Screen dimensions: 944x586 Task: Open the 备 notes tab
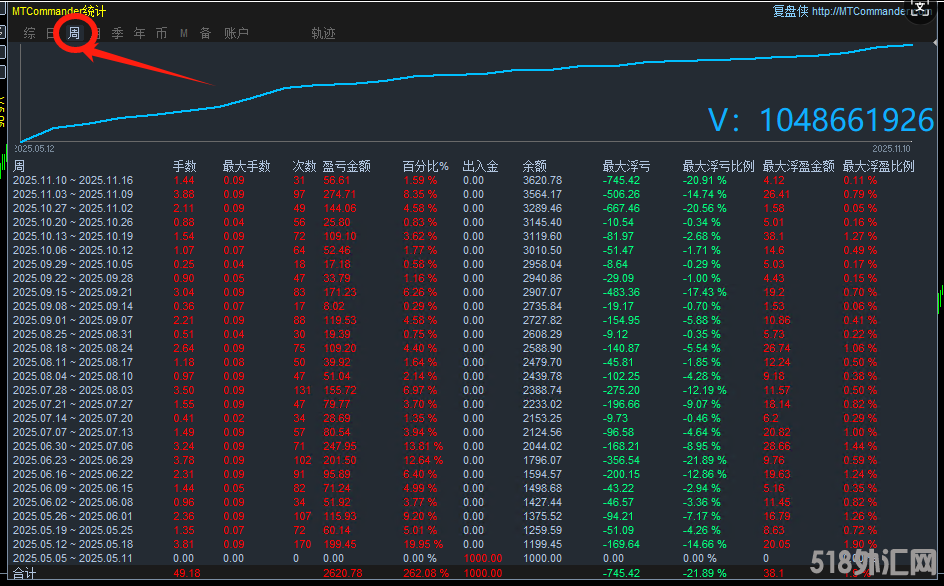205,33
